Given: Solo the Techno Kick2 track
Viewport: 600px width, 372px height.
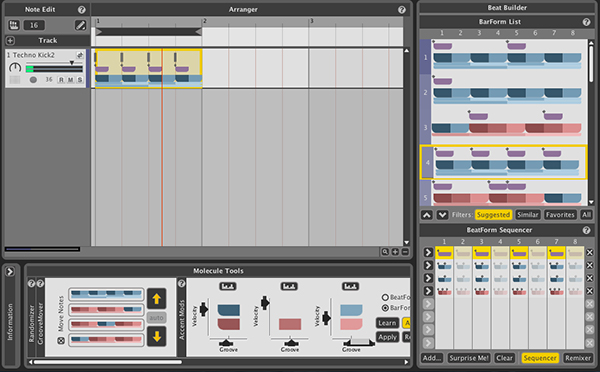Looking at the screenshot, I should click(80, 80).
